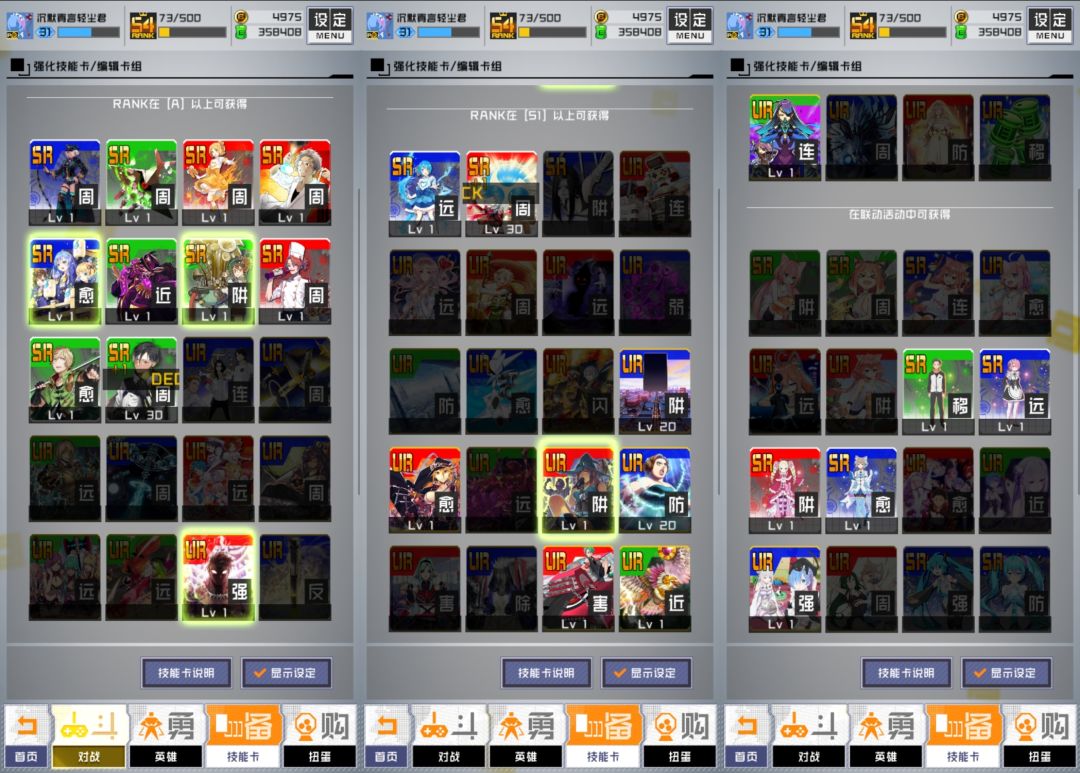This screenshot has height=773, width=1080.
Task: Click rank progress bar 73/500 in right panel
Action: tap(913, 32)
